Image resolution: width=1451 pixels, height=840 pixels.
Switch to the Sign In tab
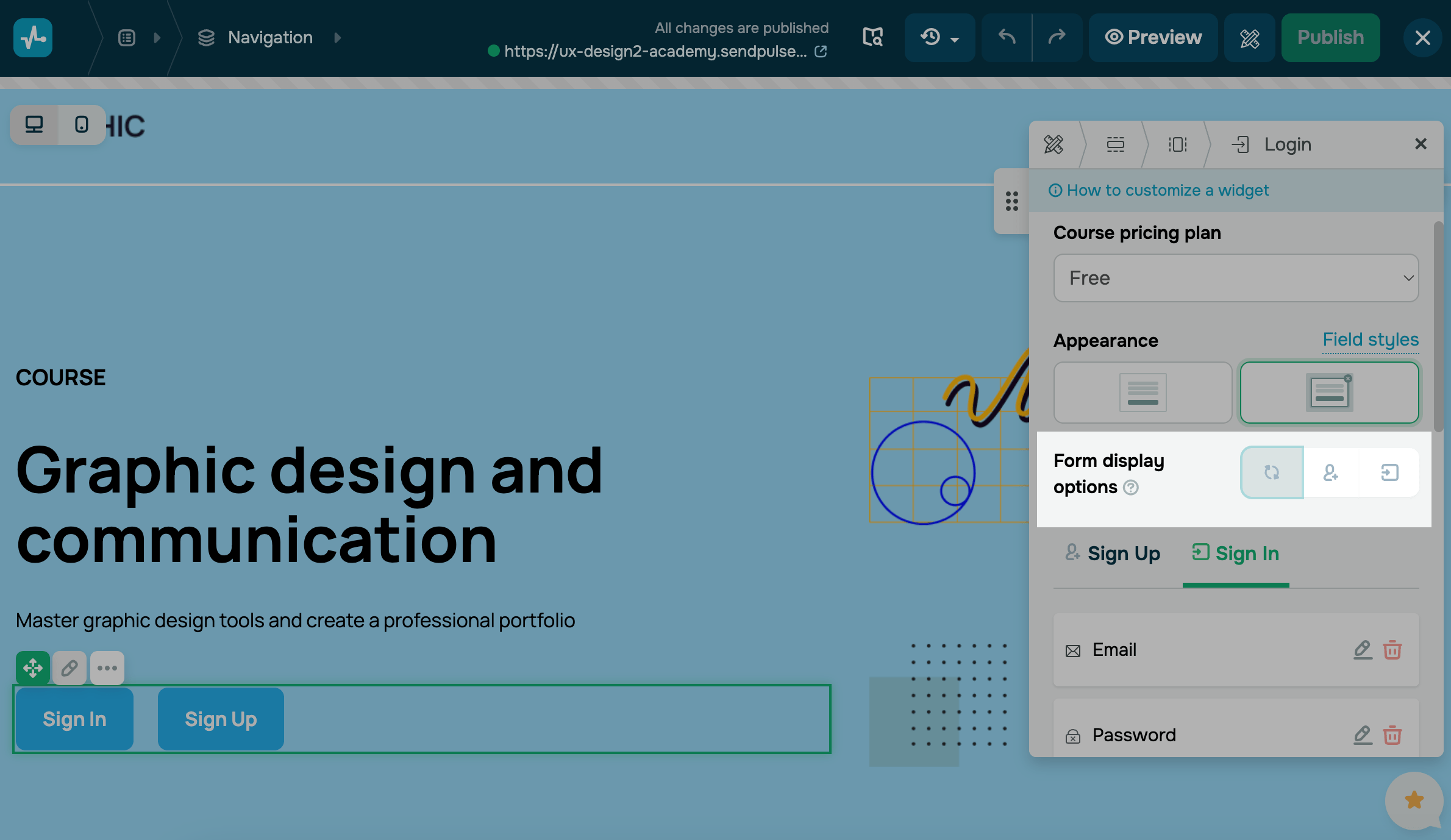pyautogui.click(x=1236, y=553)
